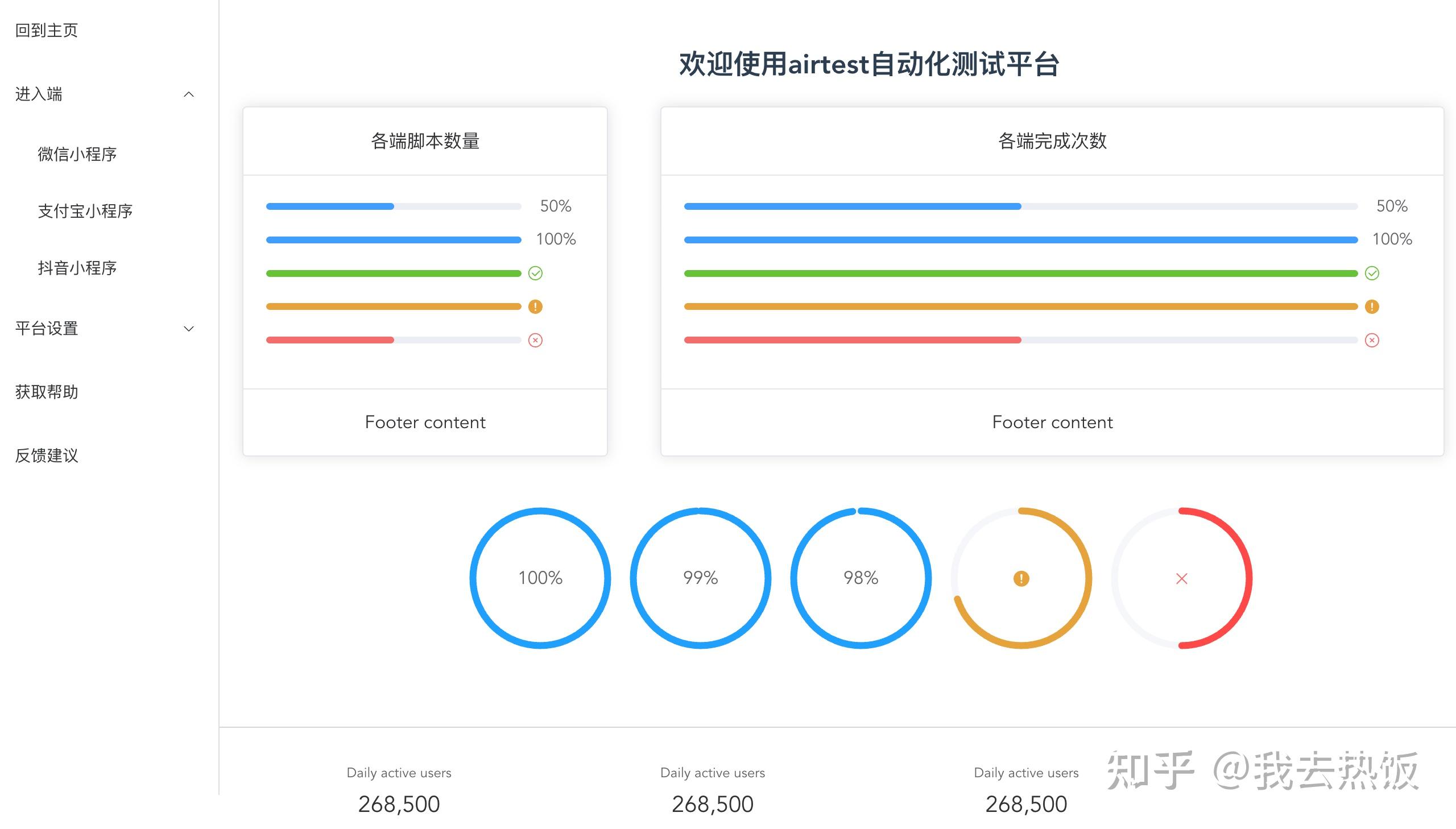Click 反馈建议 in the sidebar
This screenshot has width=1456, height=829.
[47, 455]
